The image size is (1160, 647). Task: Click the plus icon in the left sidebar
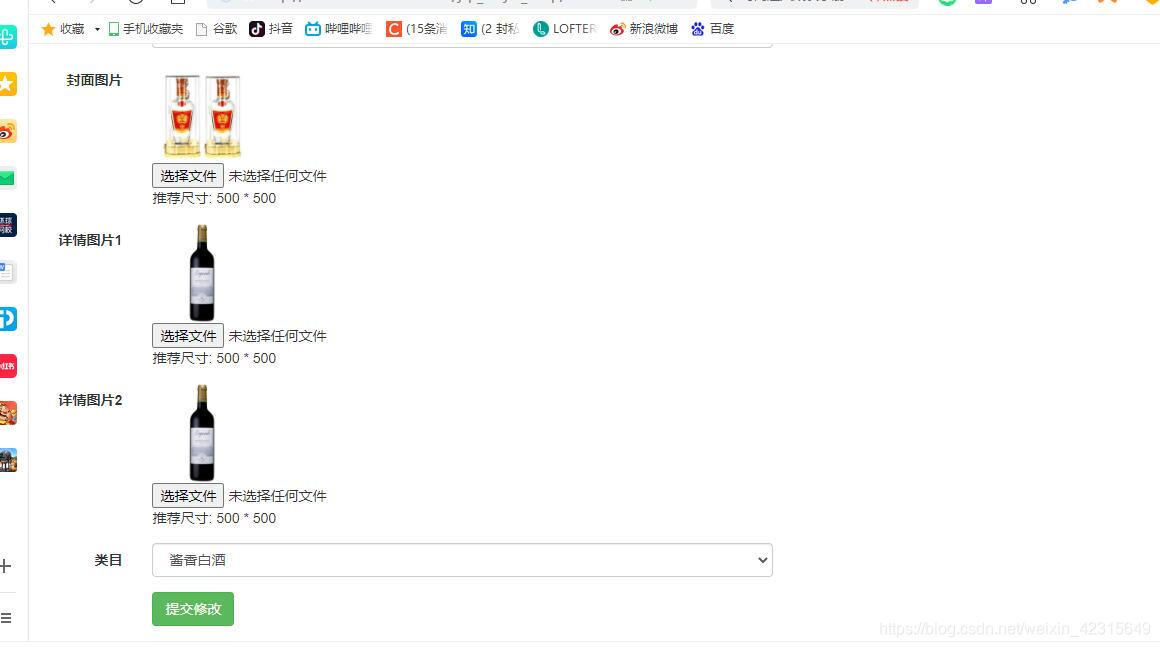pyautogui.click(x=7, y=566)
